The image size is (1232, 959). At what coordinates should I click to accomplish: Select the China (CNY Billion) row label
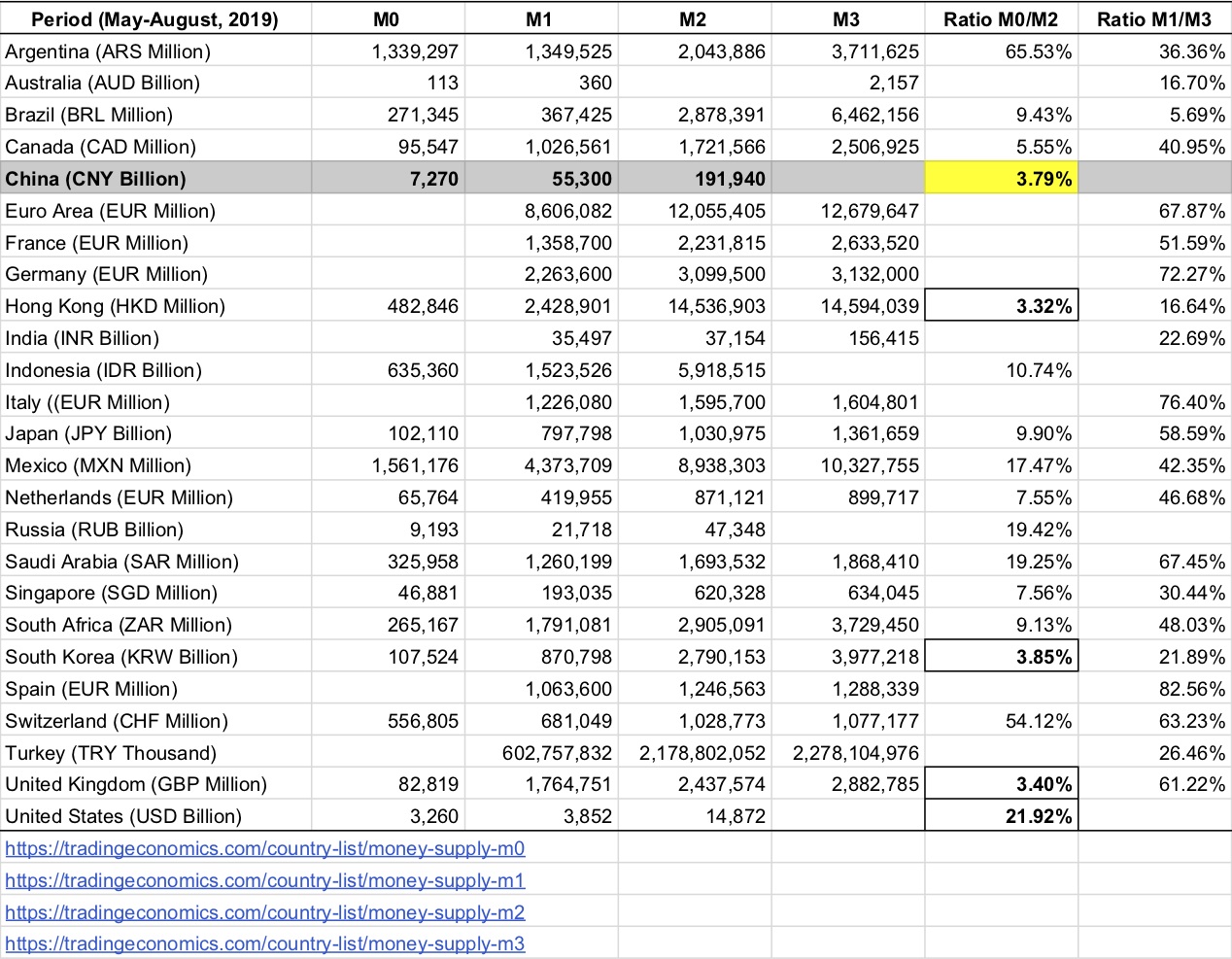tap(95, 179)
